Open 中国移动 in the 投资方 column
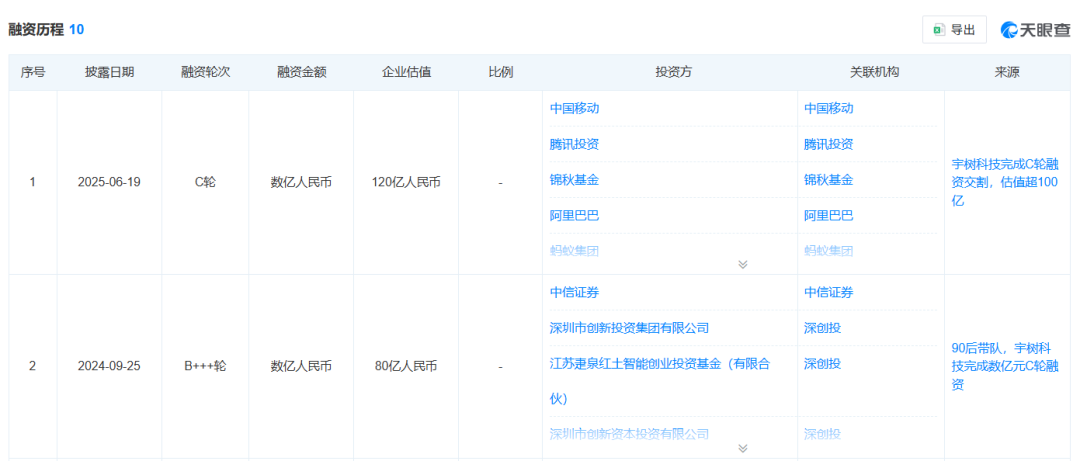1080x461 pixels. point(574,108)
